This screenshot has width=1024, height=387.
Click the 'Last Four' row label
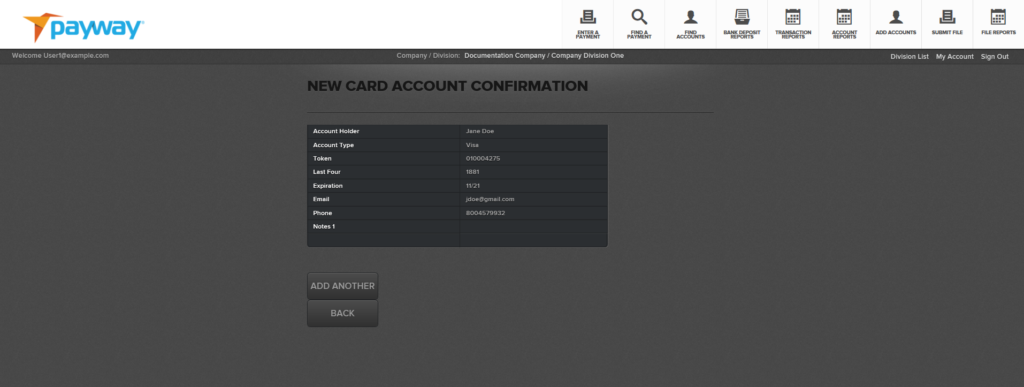point(327,172)
